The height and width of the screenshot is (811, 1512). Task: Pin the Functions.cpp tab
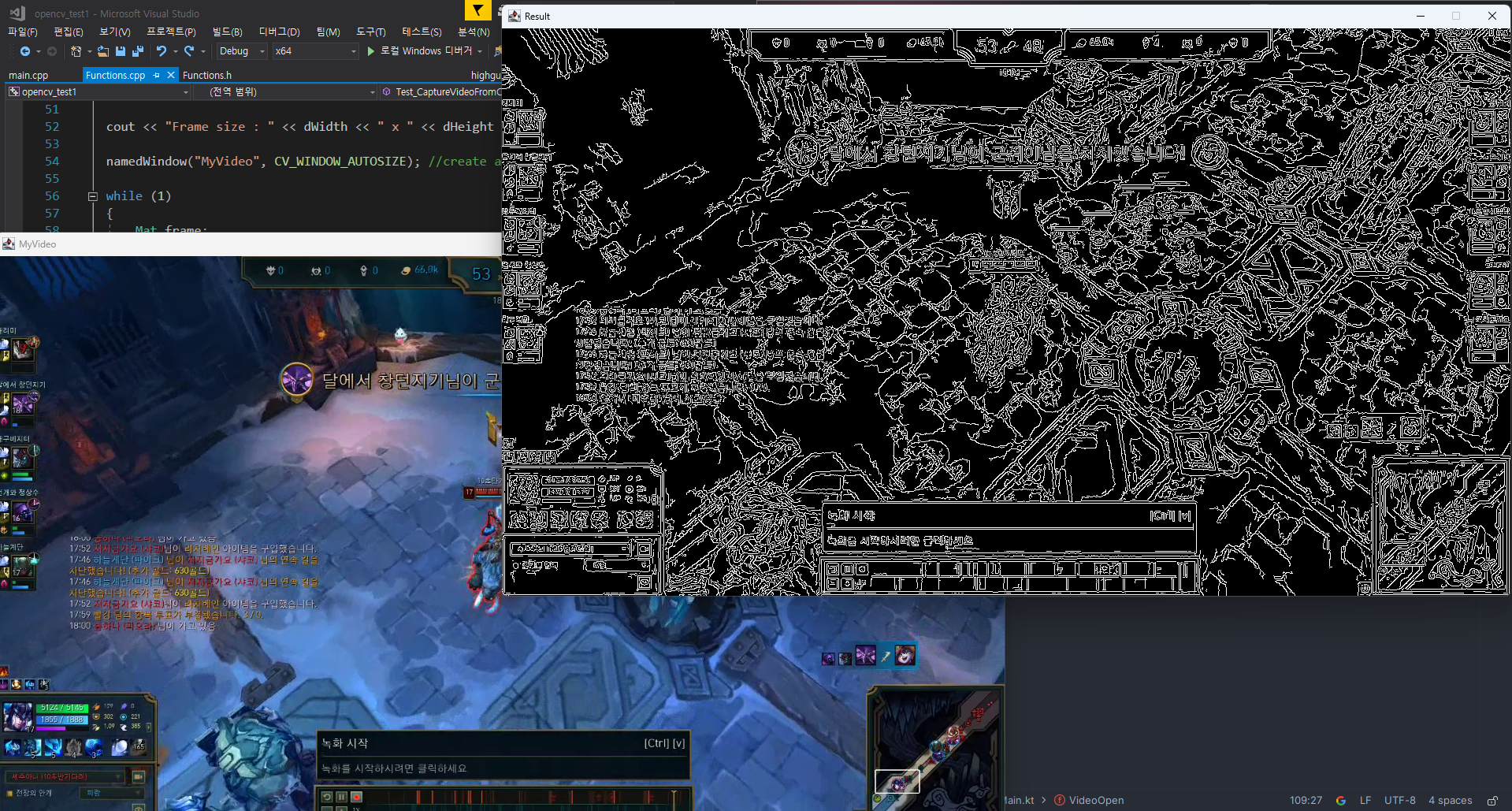[x=157, y=76]
